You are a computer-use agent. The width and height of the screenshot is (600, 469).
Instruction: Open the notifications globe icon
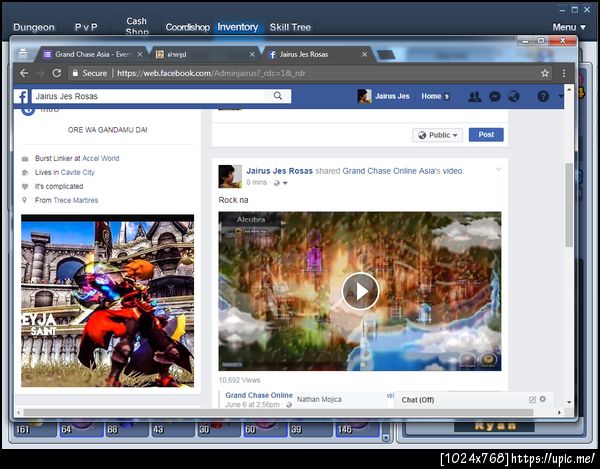click(514, 96)
